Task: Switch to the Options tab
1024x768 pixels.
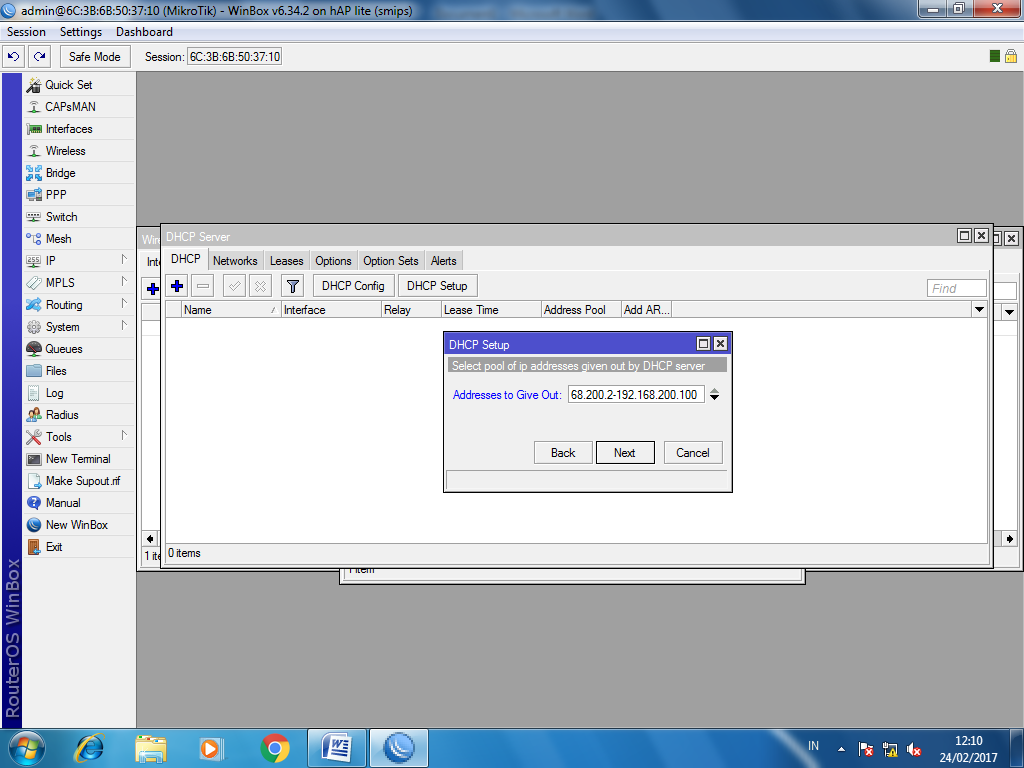Action: [333, 261]
